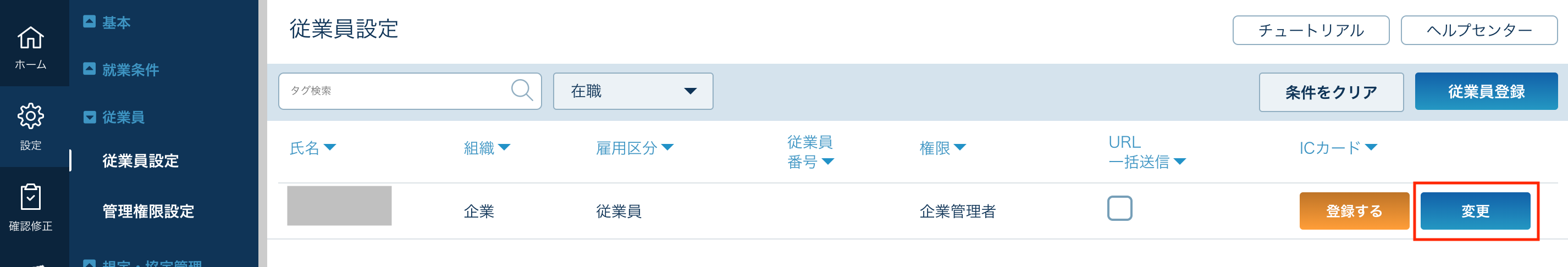Screen dimensions: 1568x267
Task: Click the orange 登録する button
Action: click(1354, 211)
